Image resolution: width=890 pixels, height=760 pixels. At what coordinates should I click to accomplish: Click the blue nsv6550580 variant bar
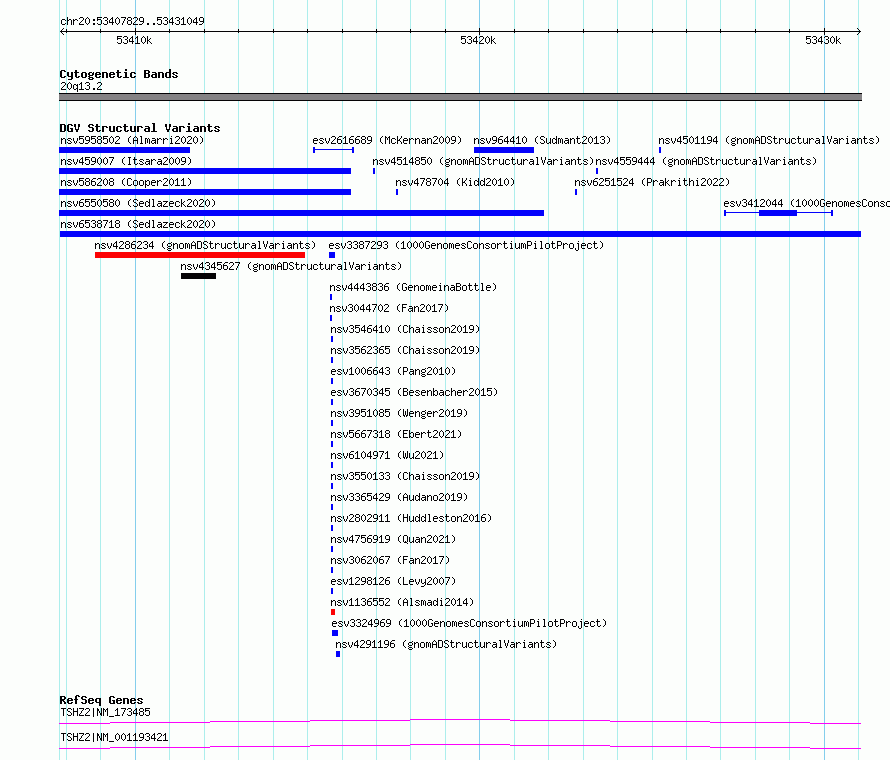(301, 213)
